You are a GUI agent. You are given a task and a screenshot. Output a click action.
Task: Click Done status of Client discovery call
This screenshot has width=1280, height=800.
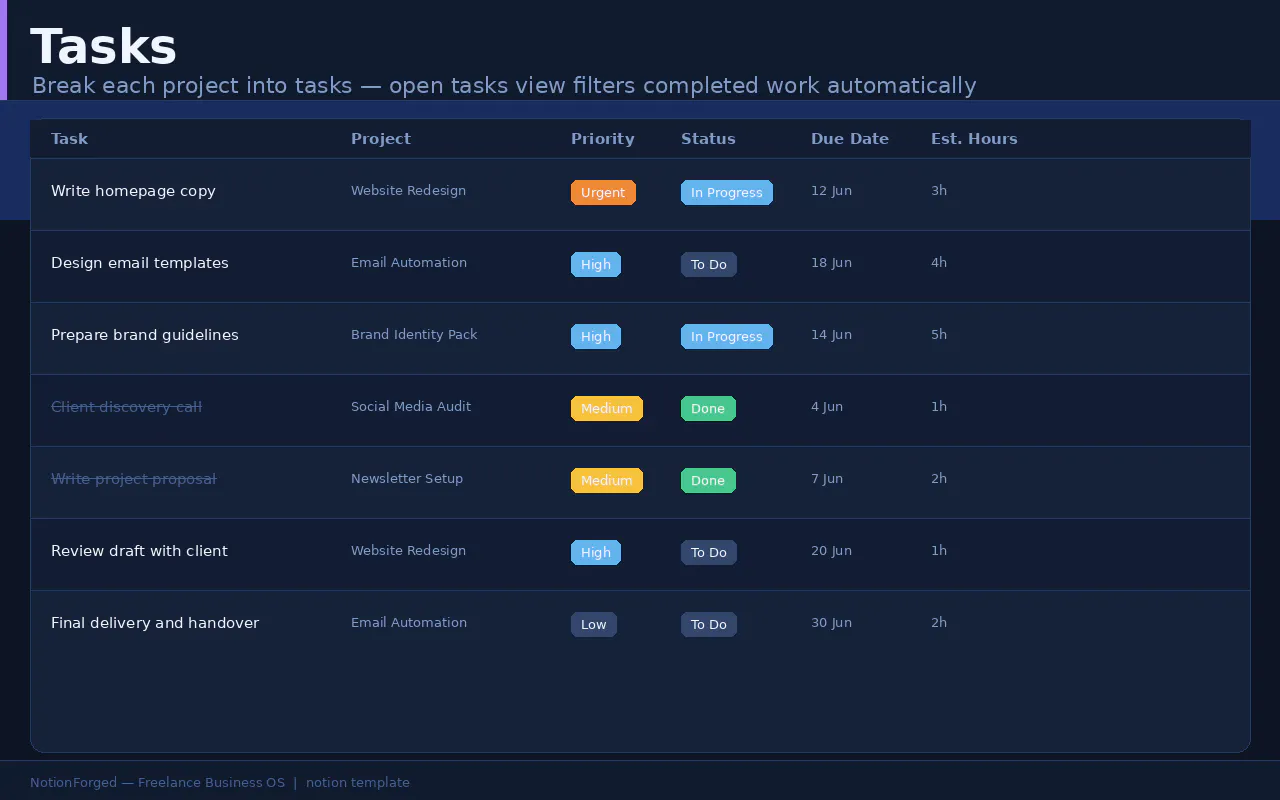708,409
